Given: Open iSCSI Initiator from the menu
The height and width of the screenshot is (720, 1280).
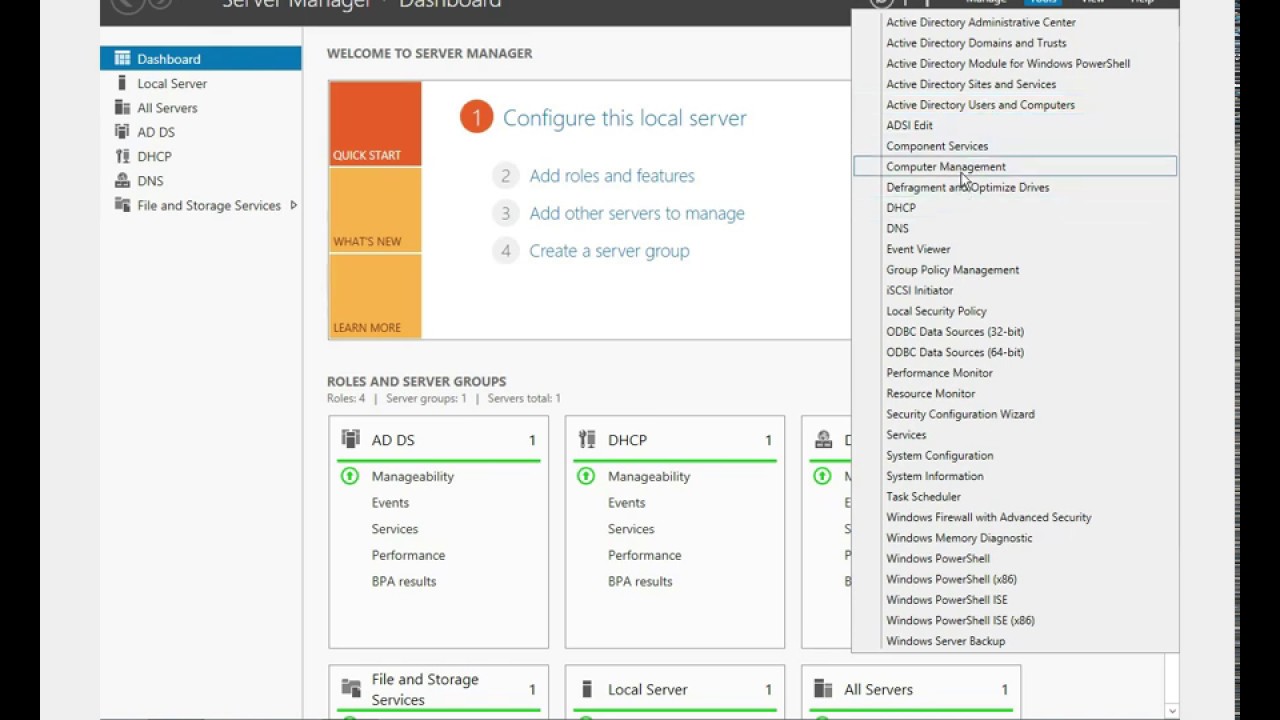Looking at the screenshot, I should coord(919,290).
